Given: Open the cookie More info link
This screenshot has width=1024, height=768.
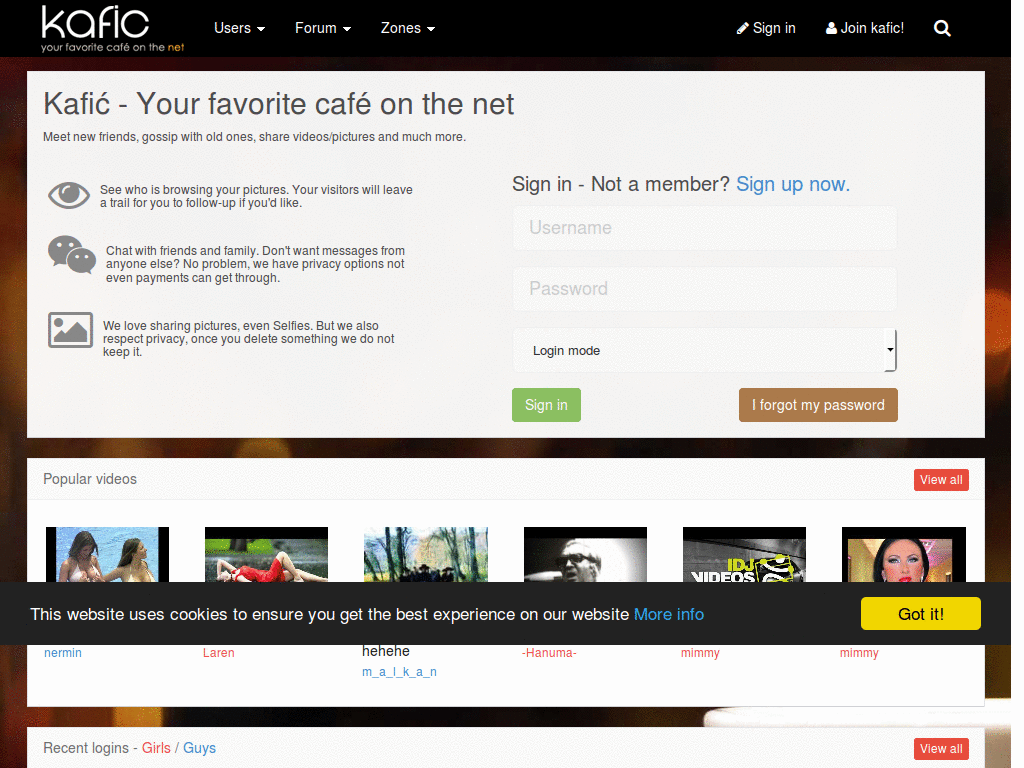Looking at the screenshot, I should click(669, 615).
